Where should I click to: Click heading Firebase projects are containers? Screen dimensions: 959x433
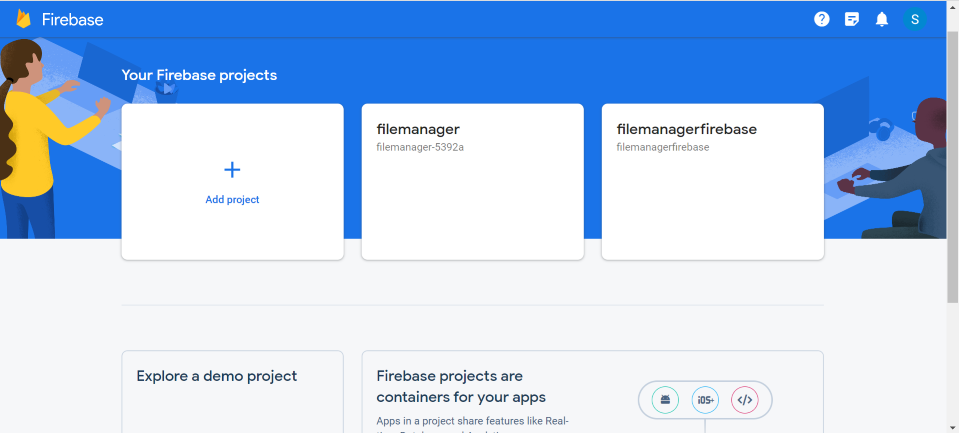(461, 387)
